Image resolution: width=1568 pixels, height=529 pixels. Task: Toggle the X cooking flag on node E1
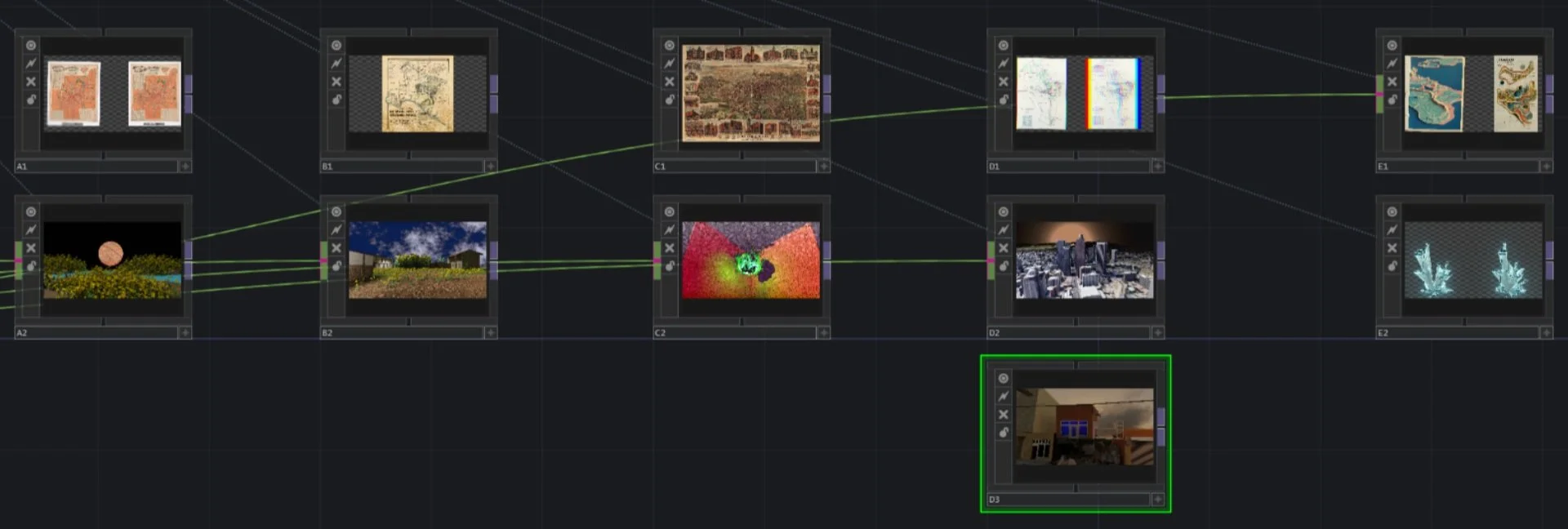pos(1392,82)
